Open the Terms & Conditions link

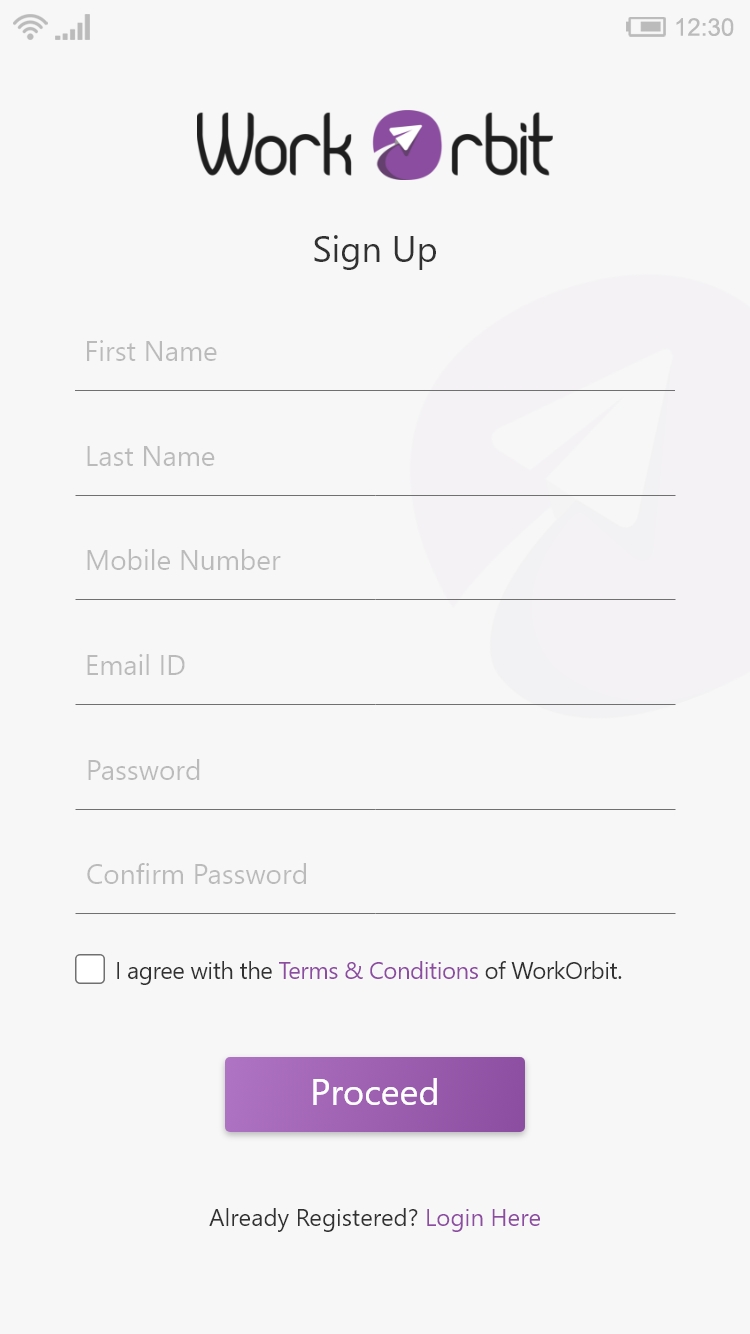click(378, 971)
